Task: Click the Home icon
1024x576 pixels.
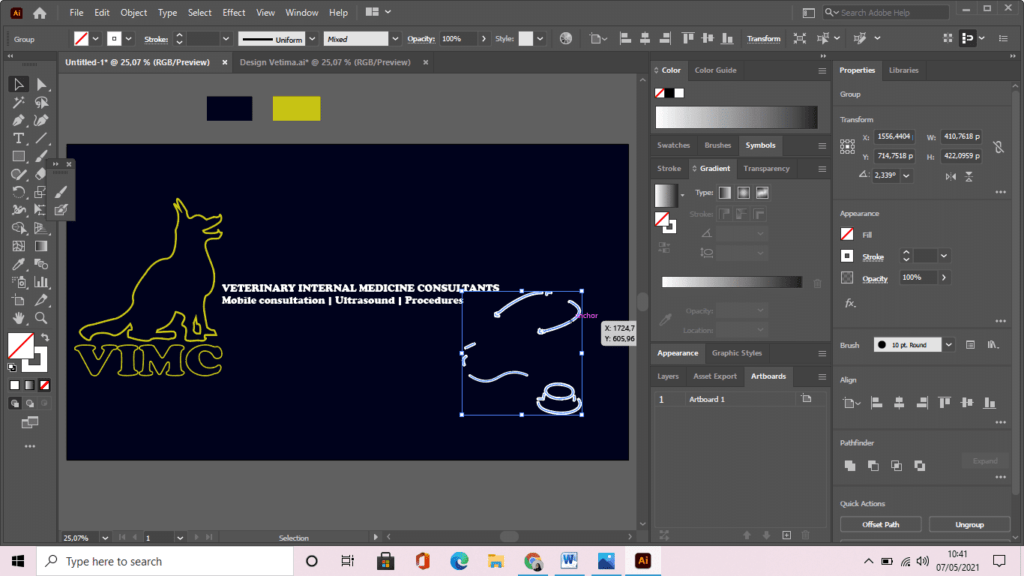Action: (x=40, y=12)
